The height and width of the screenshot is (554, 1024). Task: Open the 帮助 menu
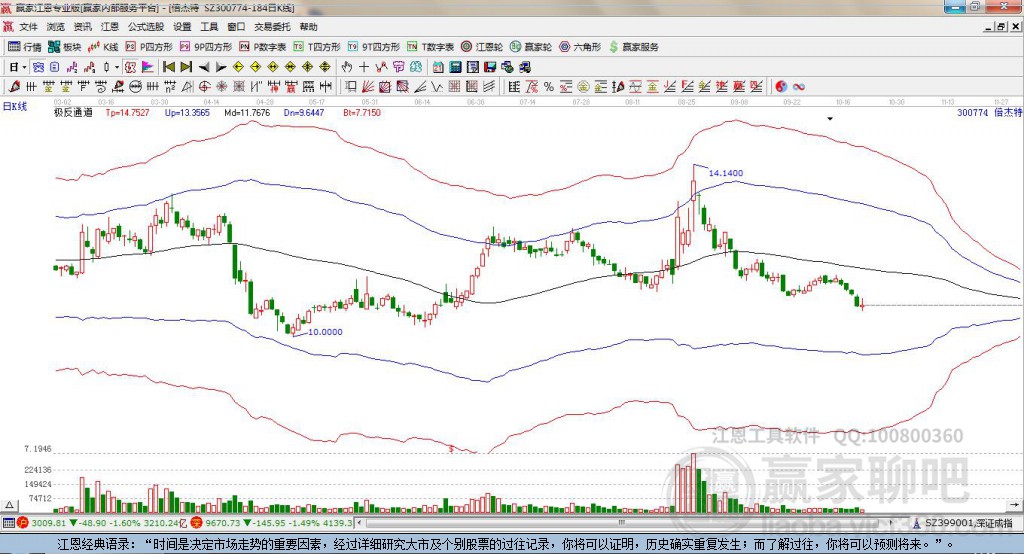point(308,27)
